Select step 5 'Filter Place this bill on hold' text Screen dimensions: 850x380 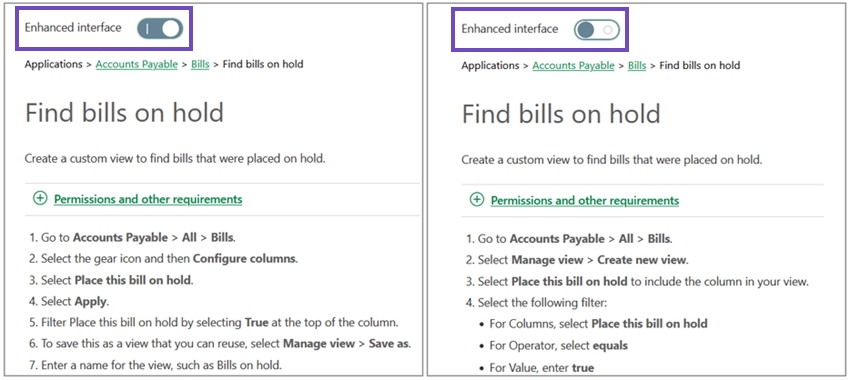(220, 323)
